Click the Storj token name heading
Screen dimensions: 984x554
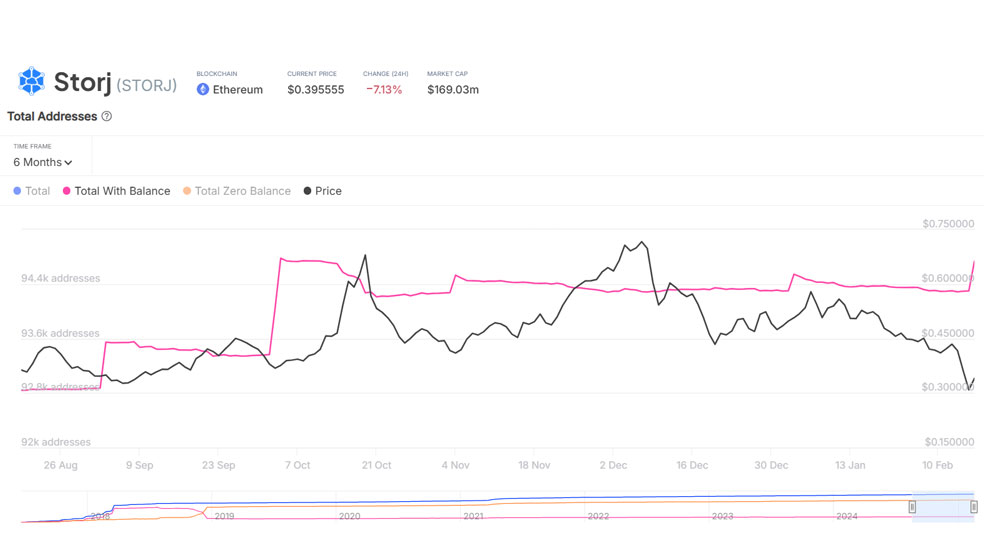82,82
